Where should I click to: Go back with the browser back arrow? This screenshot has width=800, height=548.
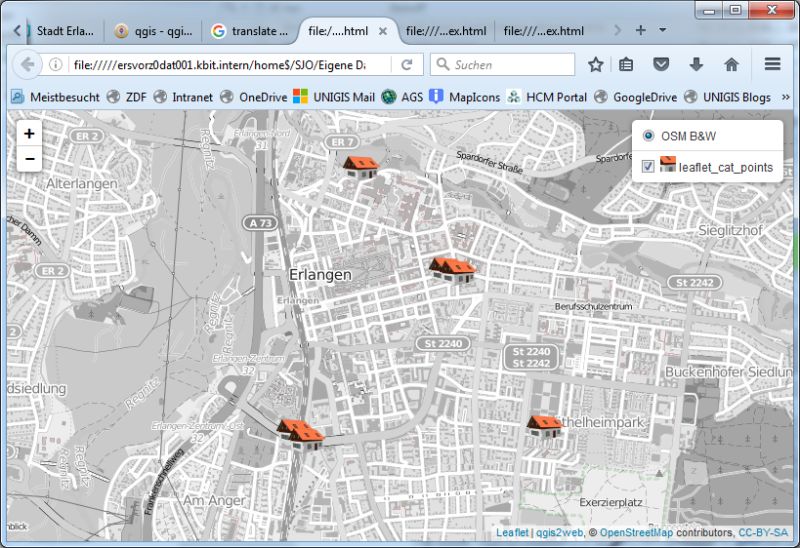(27, 65)
